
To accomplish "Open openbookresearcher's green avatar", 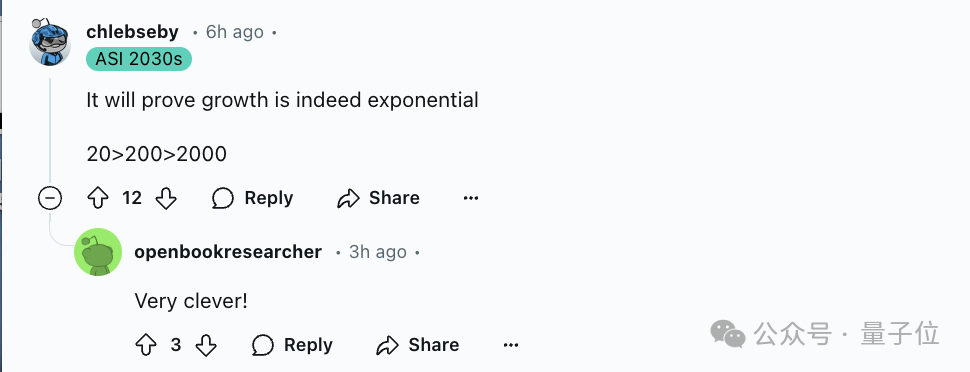I will click(98, 252).
